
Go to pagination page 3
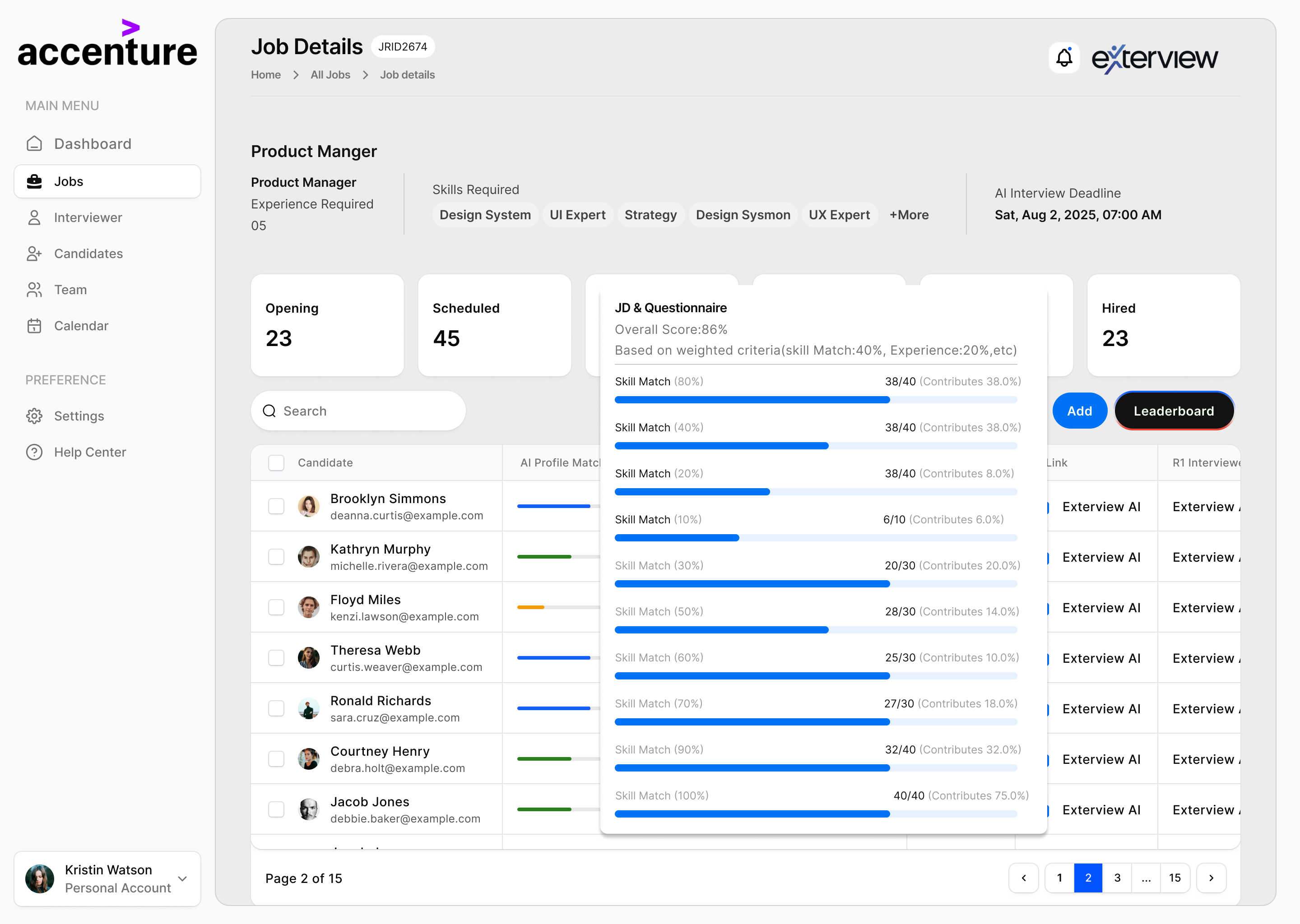coord(1117,878)
